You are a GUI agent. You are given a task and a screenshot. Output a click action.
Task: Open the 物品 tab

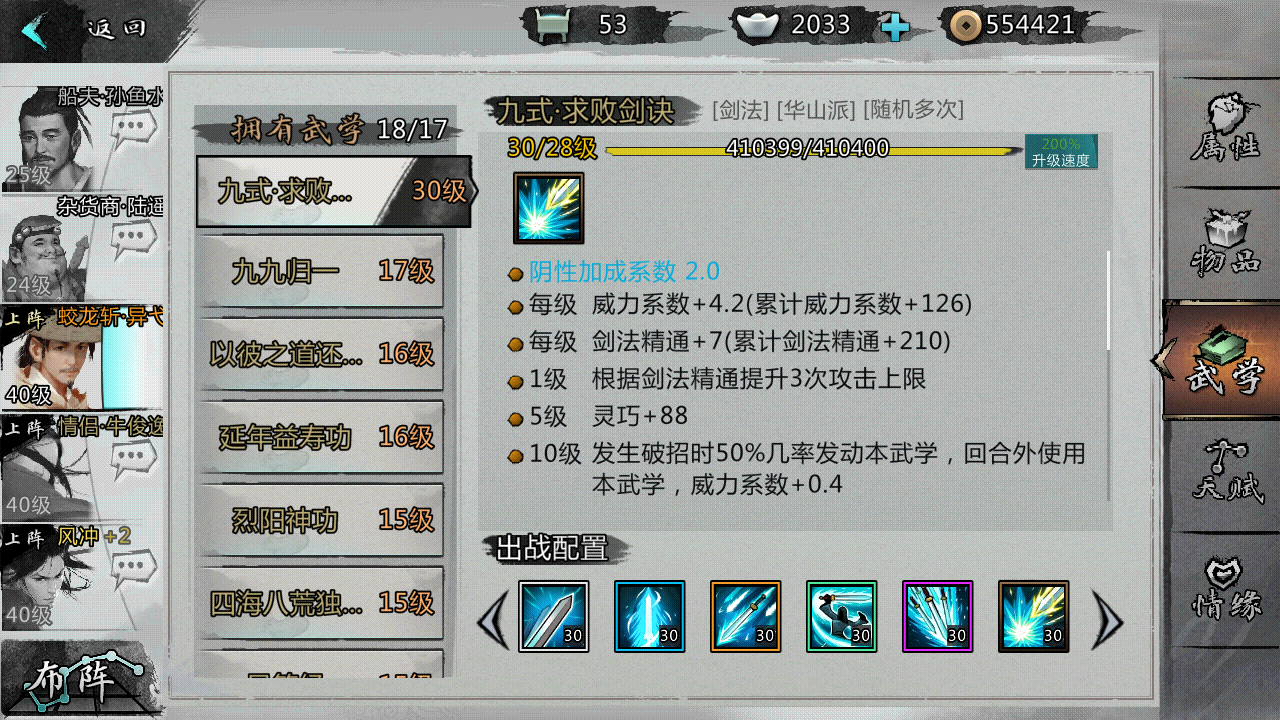coord(1224,244)
